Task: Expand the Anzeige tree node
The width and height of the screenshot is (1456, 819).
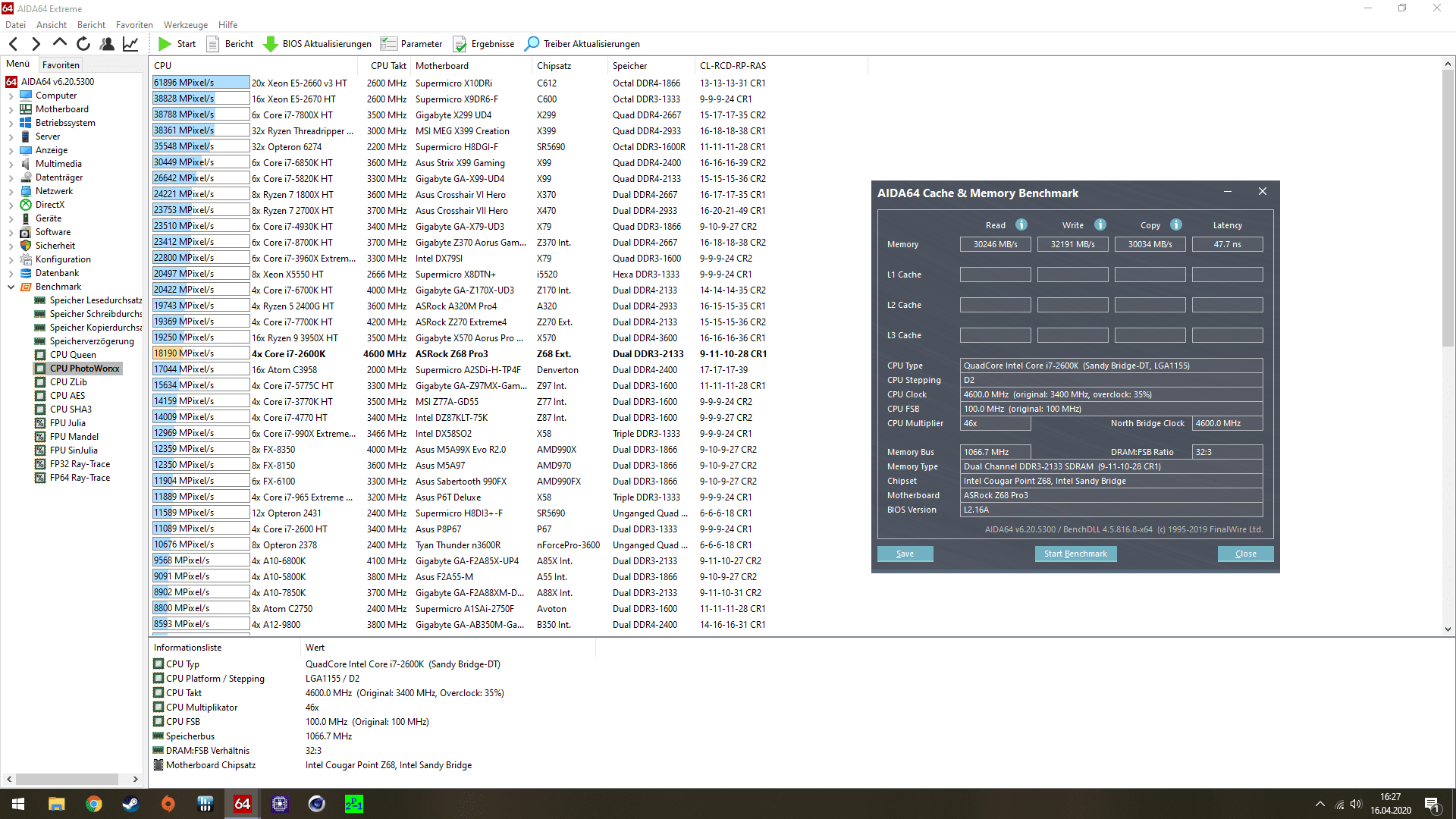Action: [11, 151]
